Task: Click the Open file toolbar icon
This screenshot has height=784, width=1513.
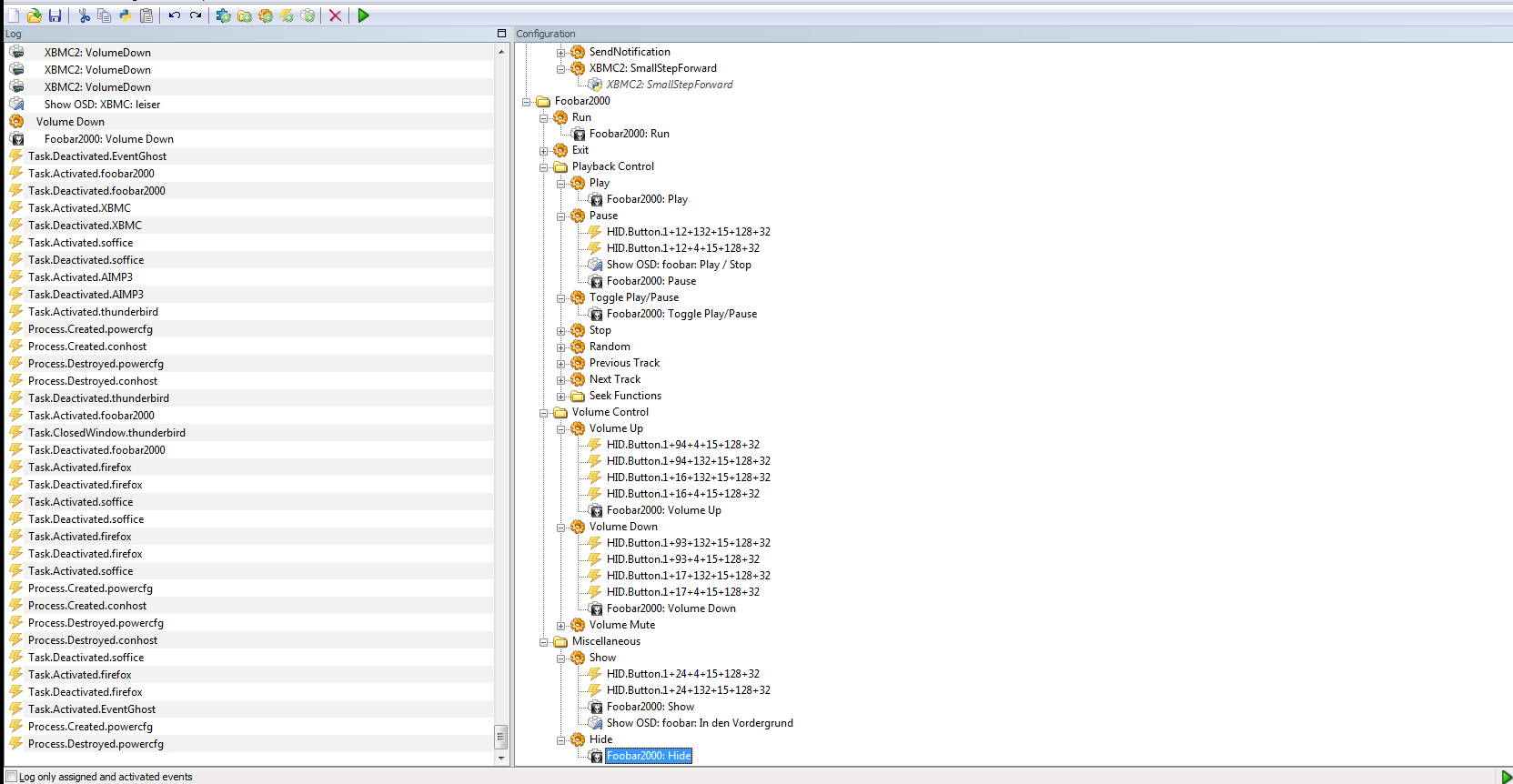Action: click(x=35, y=15)
